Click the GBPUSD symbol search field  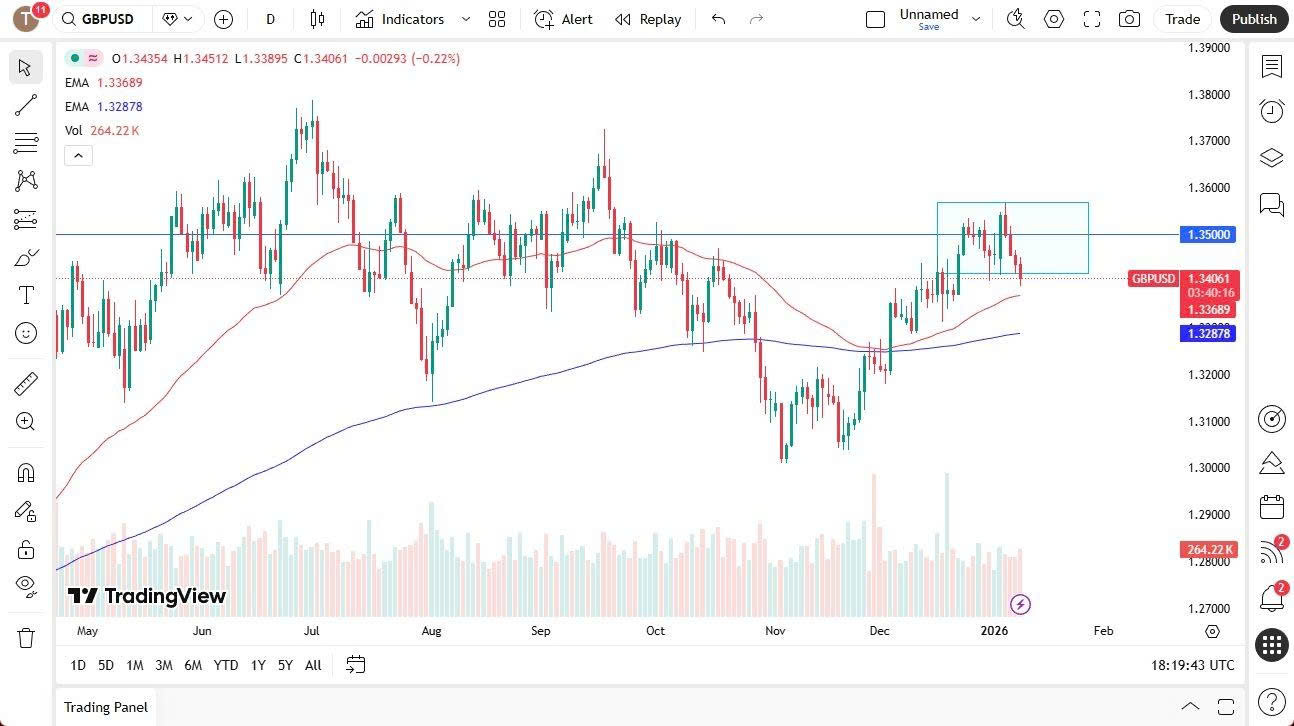(104, 19)
